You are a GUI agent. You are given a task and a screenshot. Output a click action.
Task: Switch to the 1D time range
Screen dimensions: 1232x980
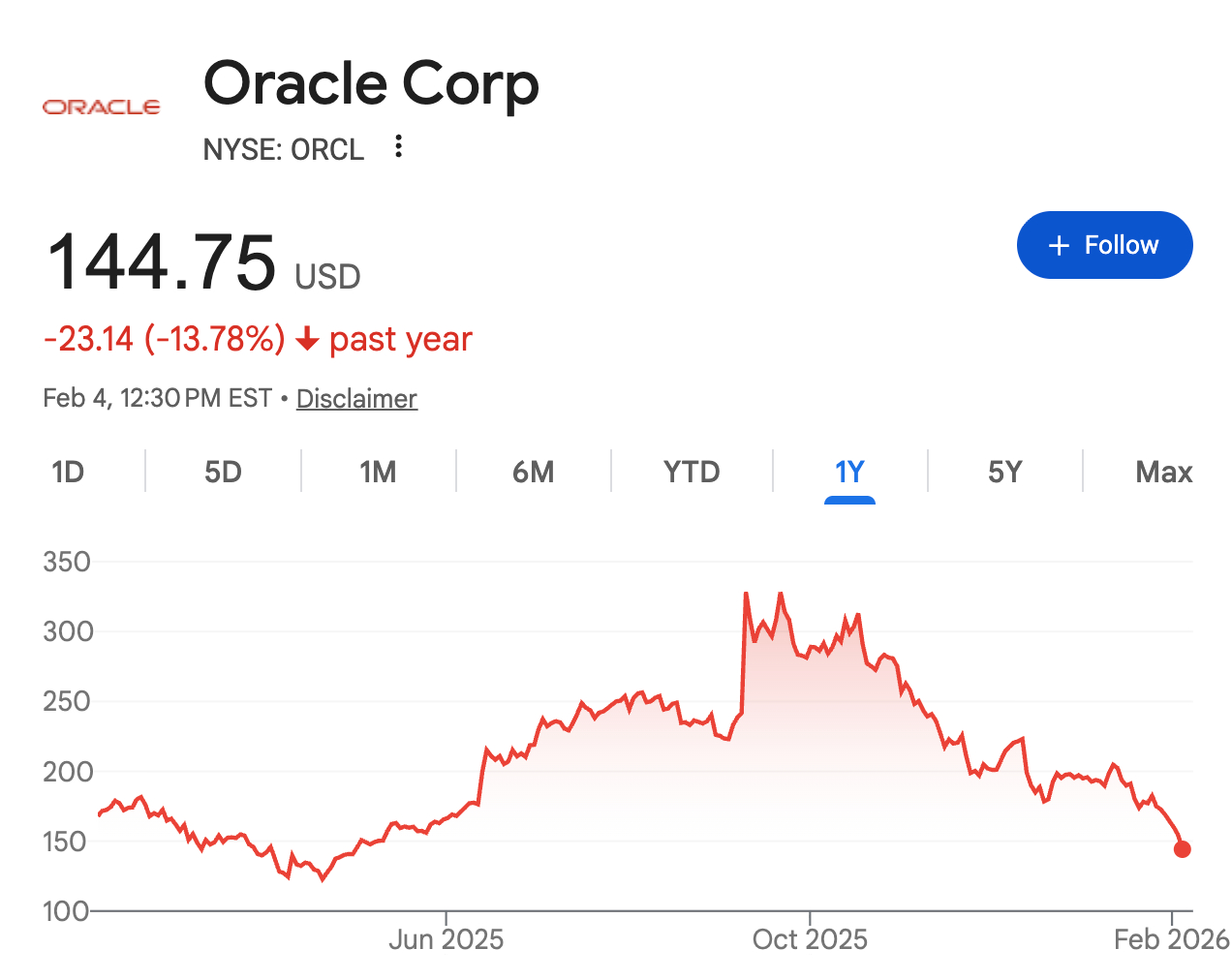click(68, 472)
